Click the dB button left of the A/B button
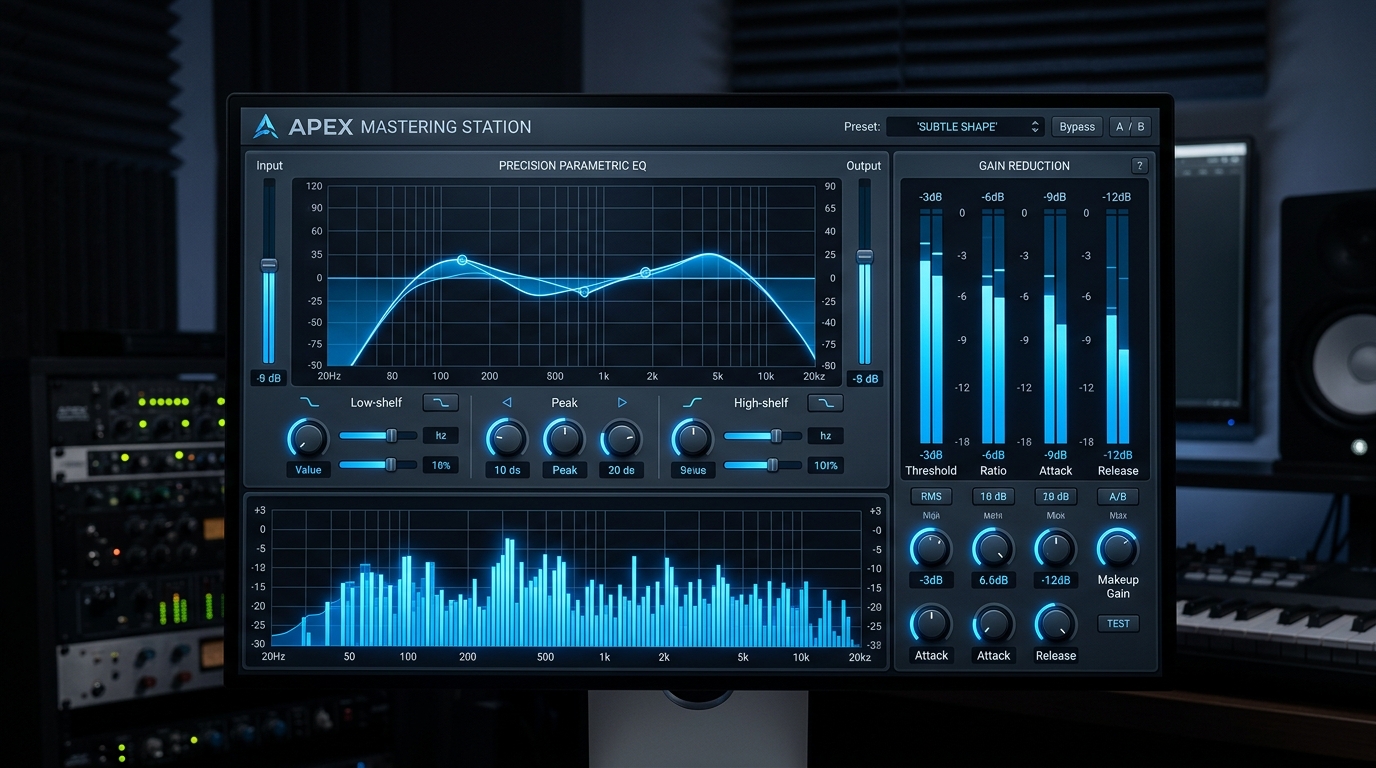 pos(1055,497)
